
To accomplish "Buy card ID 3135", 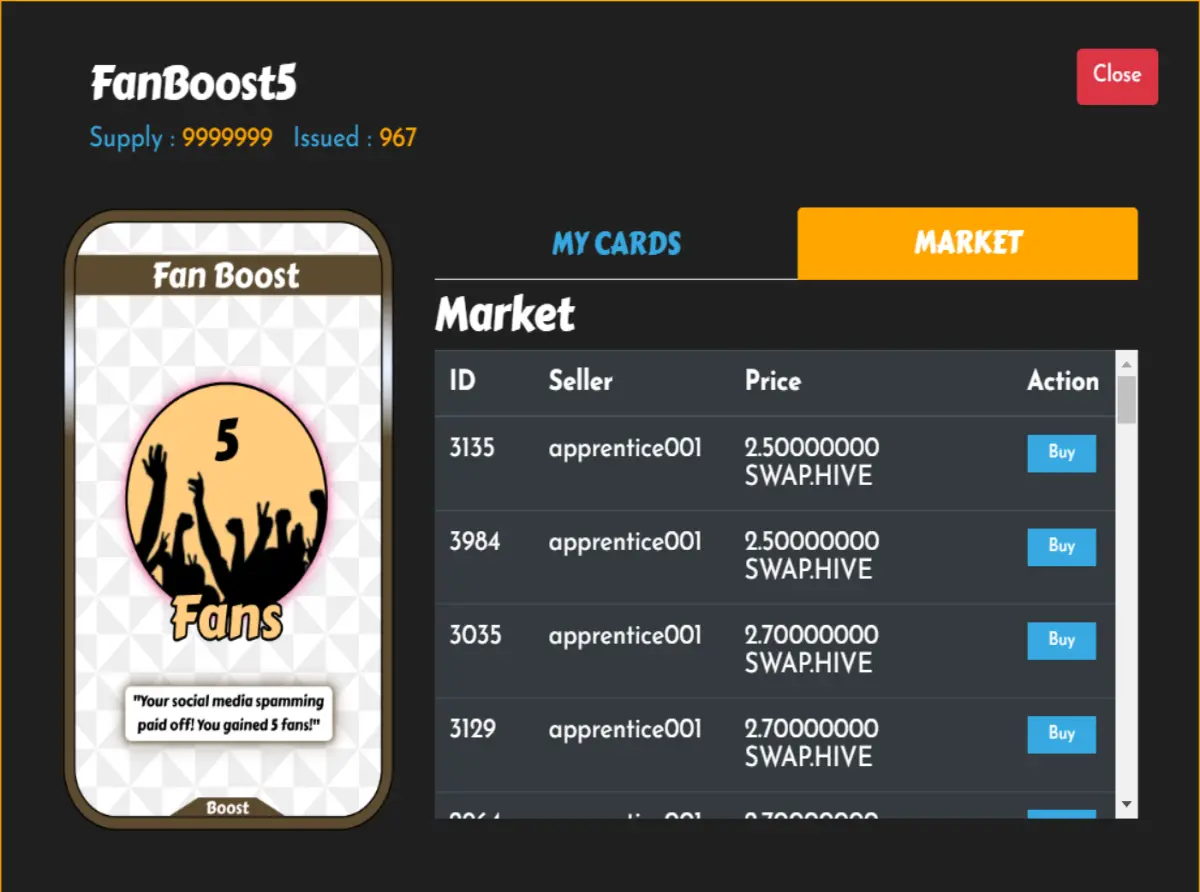I will [1061, 453].
